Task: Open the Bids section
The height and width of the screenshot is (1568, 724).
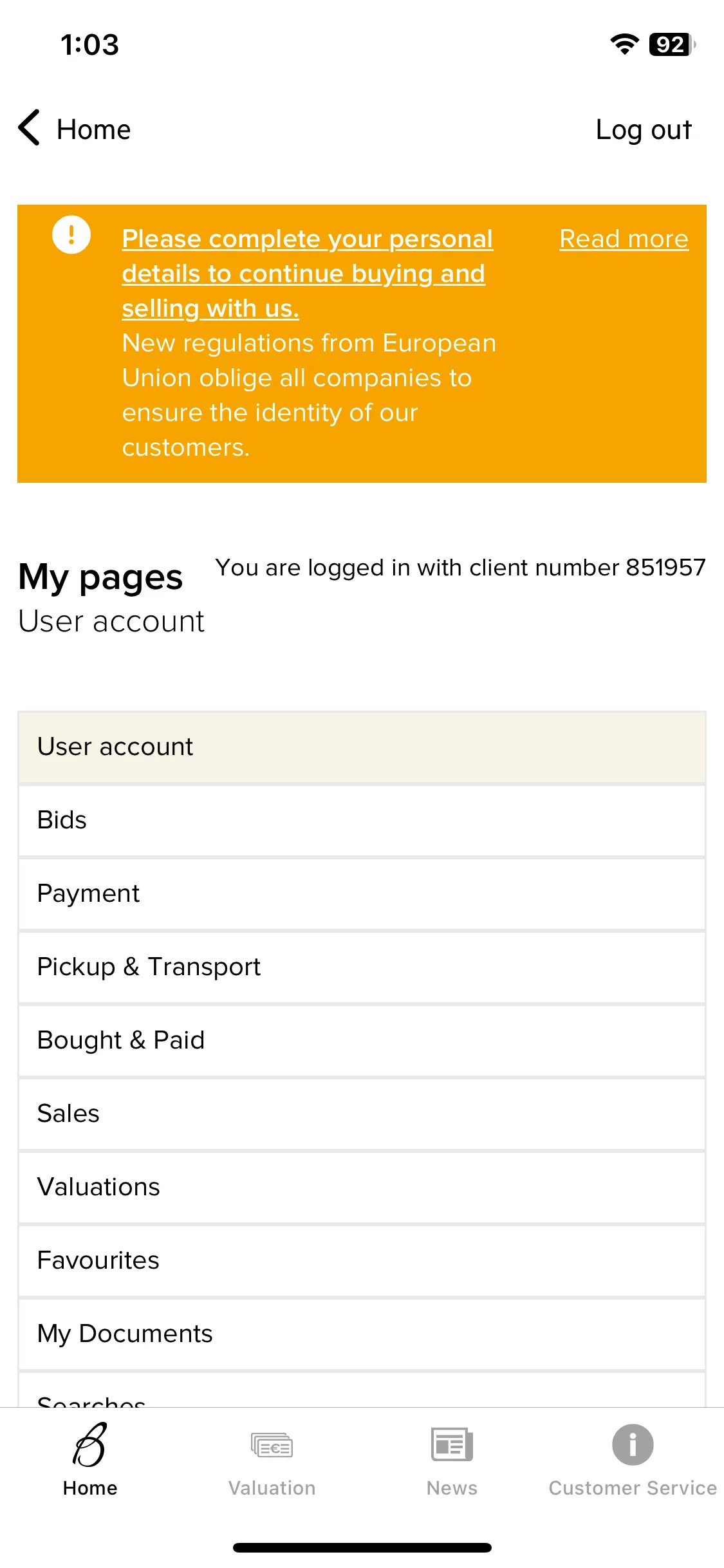Action: (362, 820)
